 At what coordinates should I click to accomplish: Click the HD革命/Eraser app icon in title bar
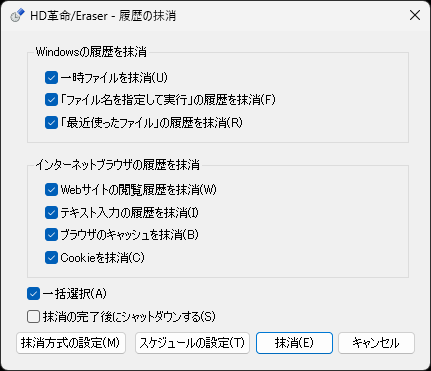click(18, 15)
